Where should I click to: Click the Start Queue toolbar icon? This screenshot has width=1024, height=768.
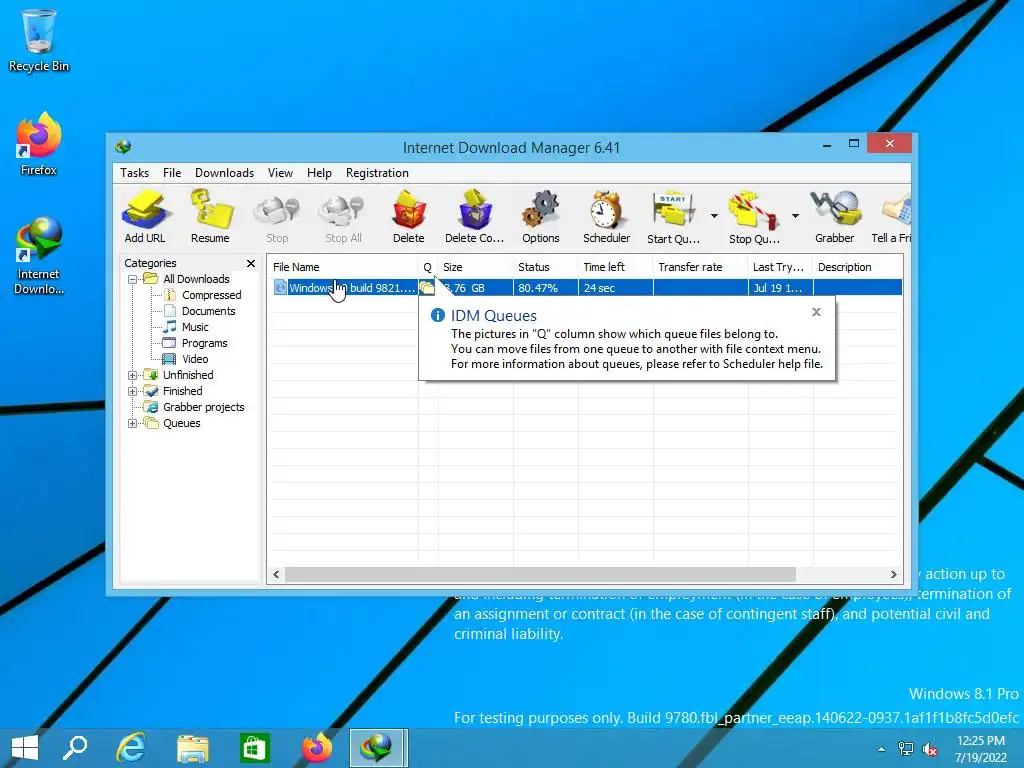673,217
